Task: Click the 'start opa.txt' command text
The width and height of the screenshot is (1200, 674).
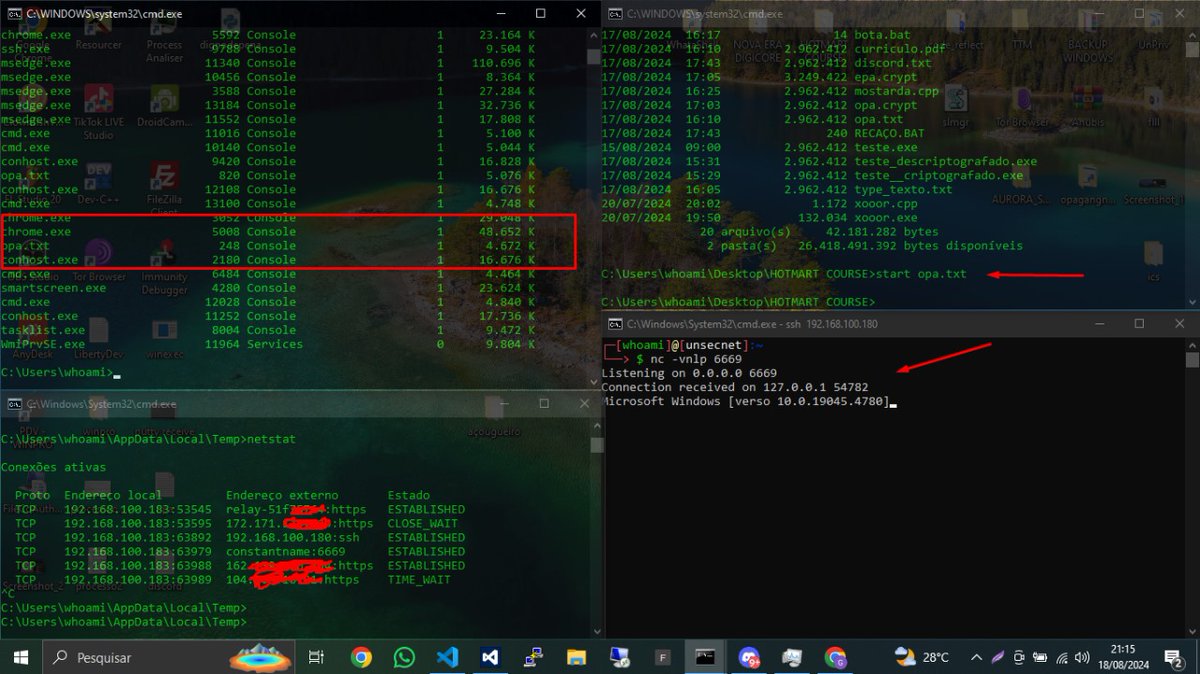Action: [x=921, y=273]
